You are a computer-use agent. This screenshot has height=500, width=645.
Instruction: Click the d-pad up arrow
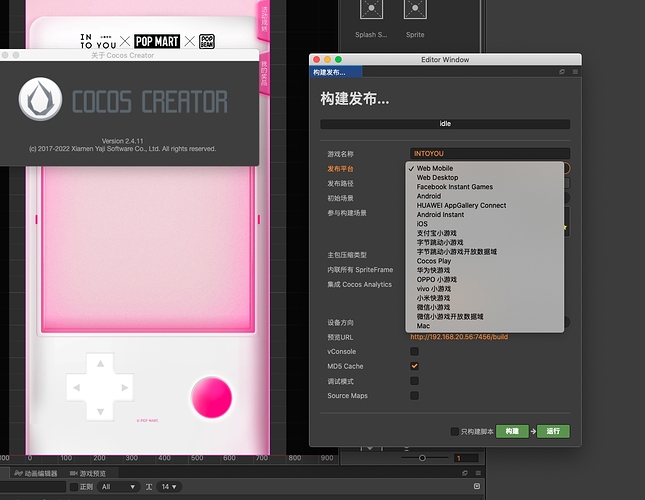(x=100, y=363)
